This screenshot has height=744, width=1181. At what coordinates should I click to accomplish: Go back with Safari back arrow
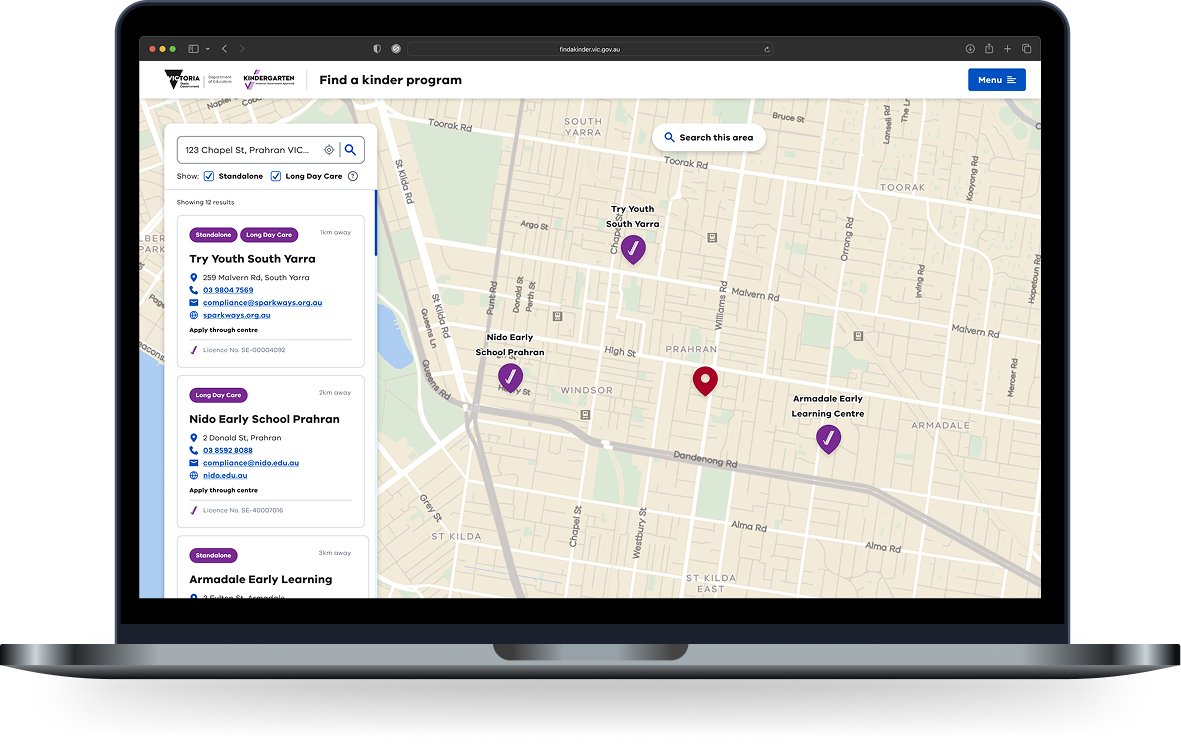(x=224, y=49)
